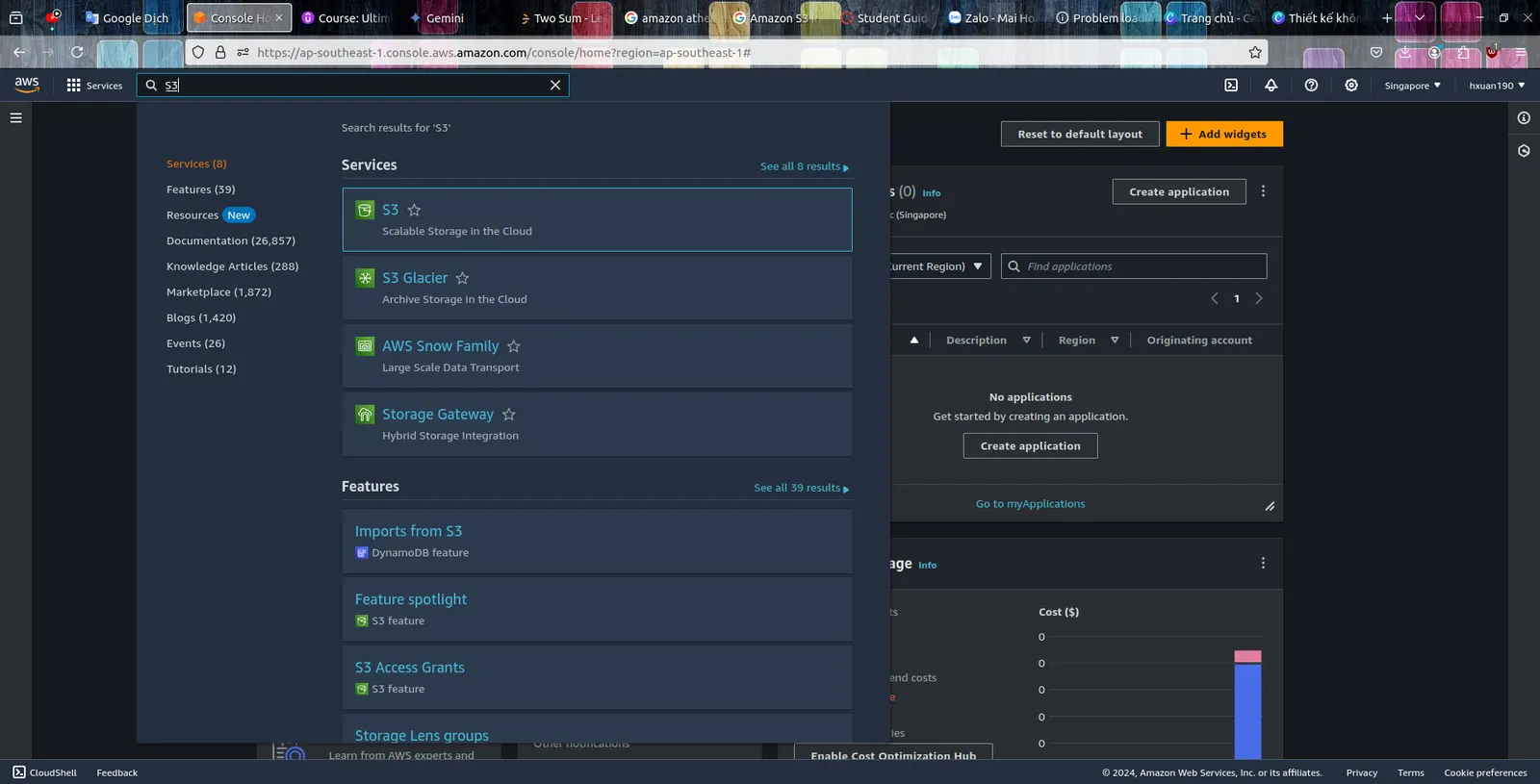Filter results by Features (39)
1540x784 pixels.
200,190
